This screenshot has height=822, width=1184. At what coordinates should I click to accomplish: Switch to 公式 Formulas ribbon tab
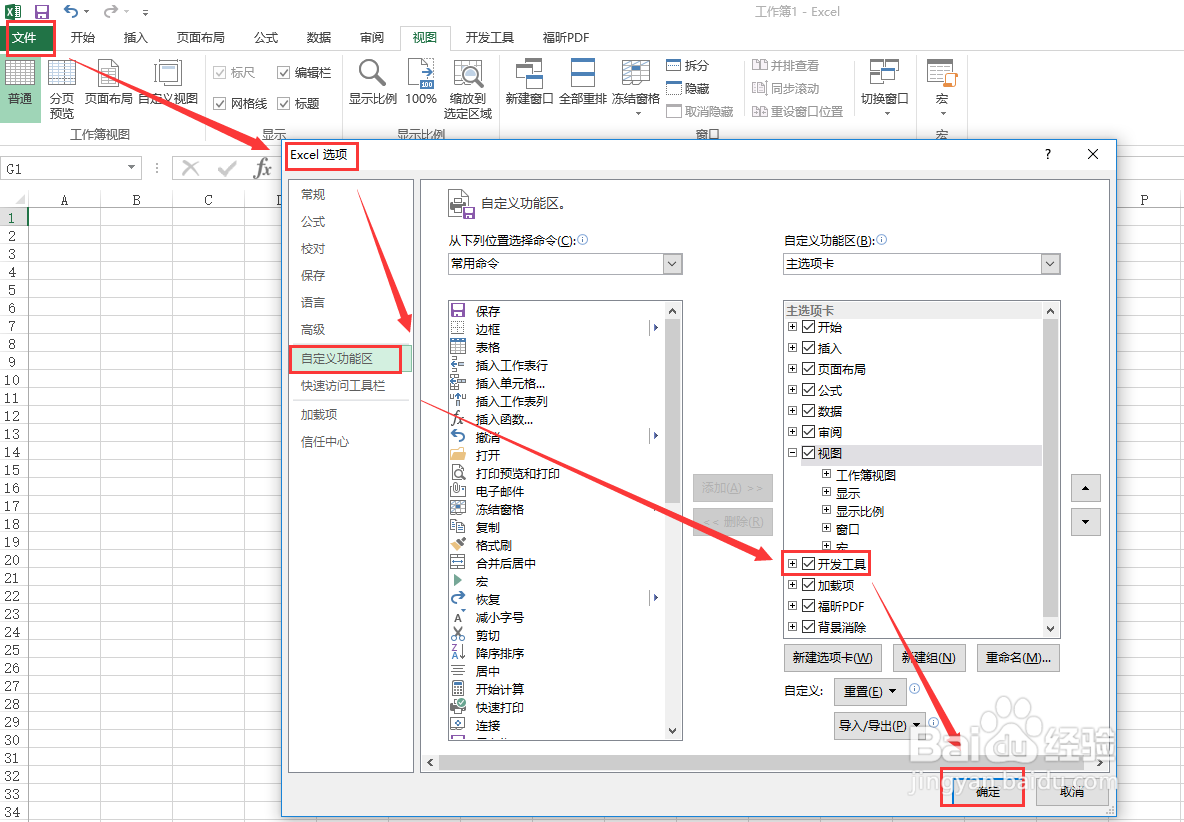(x=266, y=38)
